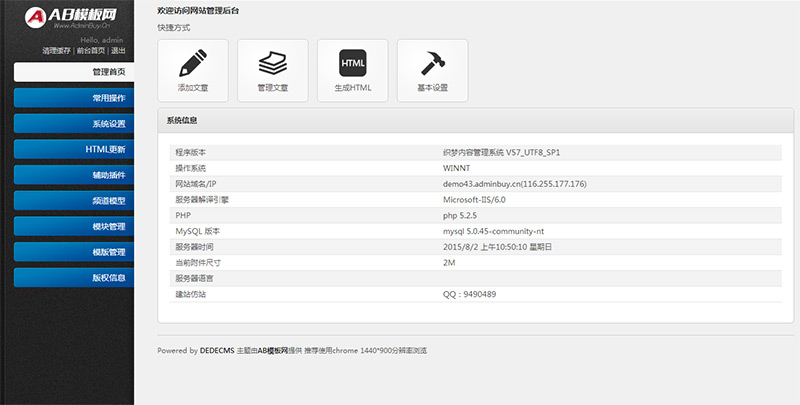The height and width of the screenshot is (405, 800).
Task: Open the 辅助插件 sidebar menu
Action: coord(74,175)
